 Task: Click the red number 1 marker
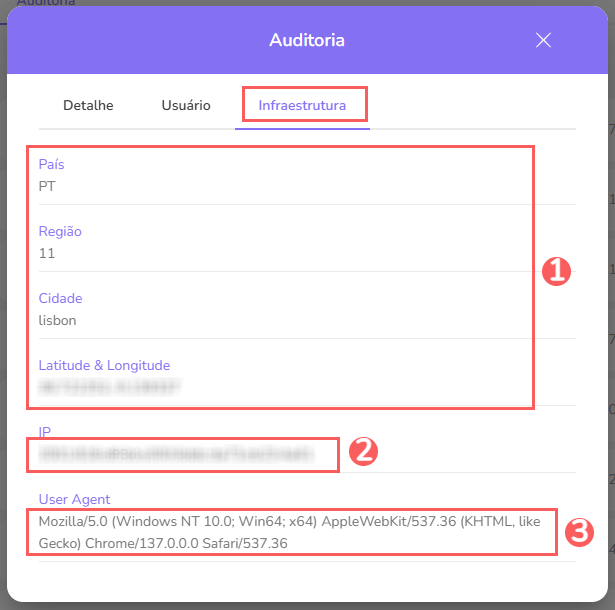click(555, 271)
